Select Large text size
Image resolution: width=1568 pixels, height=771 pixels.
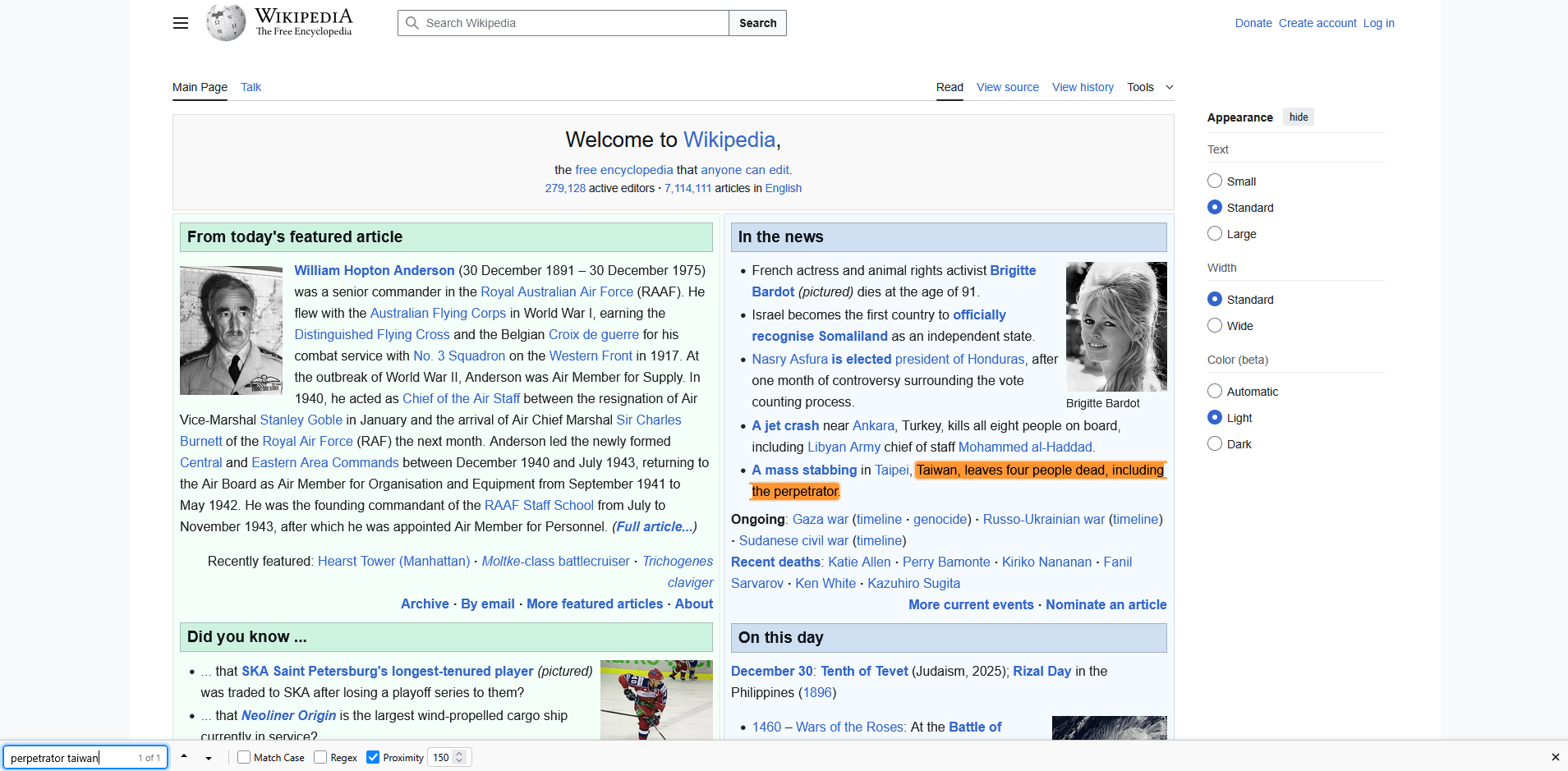pos(1215,234)
